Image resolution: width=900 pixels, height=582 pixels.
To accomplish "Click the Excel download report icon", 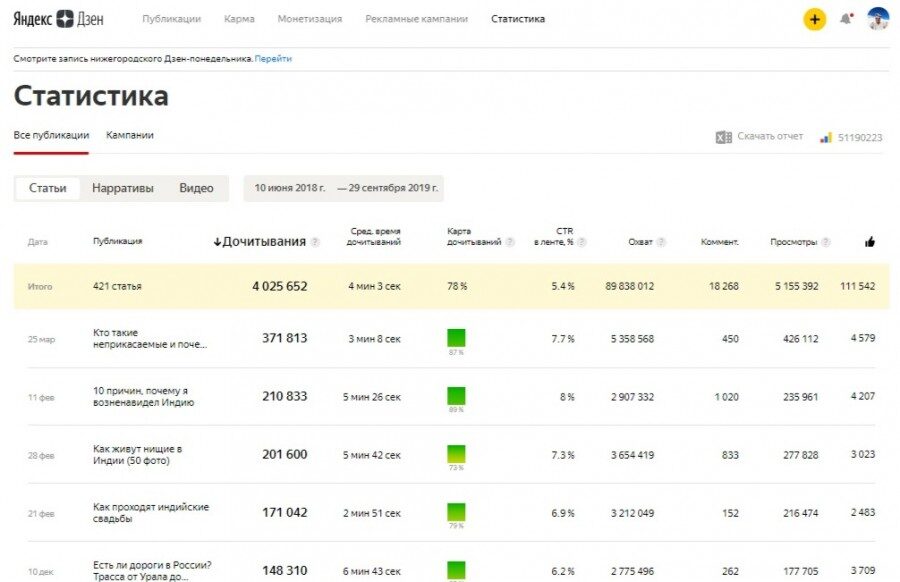I will [x=723, y=137].
